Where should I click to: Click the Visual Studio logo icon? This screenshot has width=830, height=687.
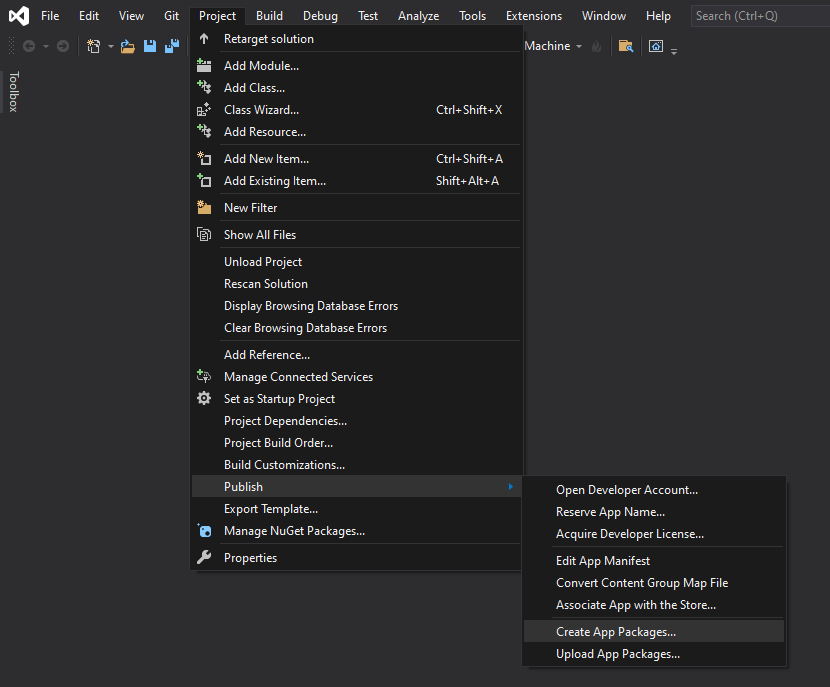(x=18, y=16)
